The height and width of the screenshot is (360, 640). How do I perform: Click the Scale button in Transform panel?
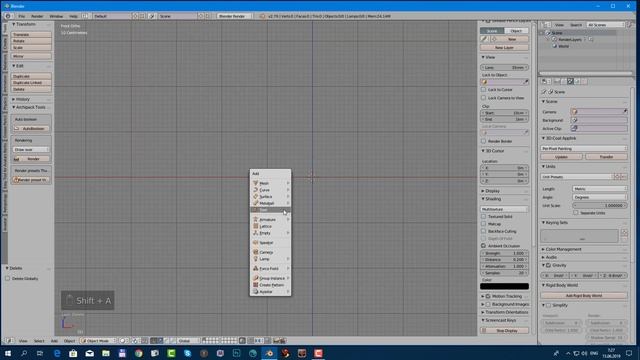31,48
